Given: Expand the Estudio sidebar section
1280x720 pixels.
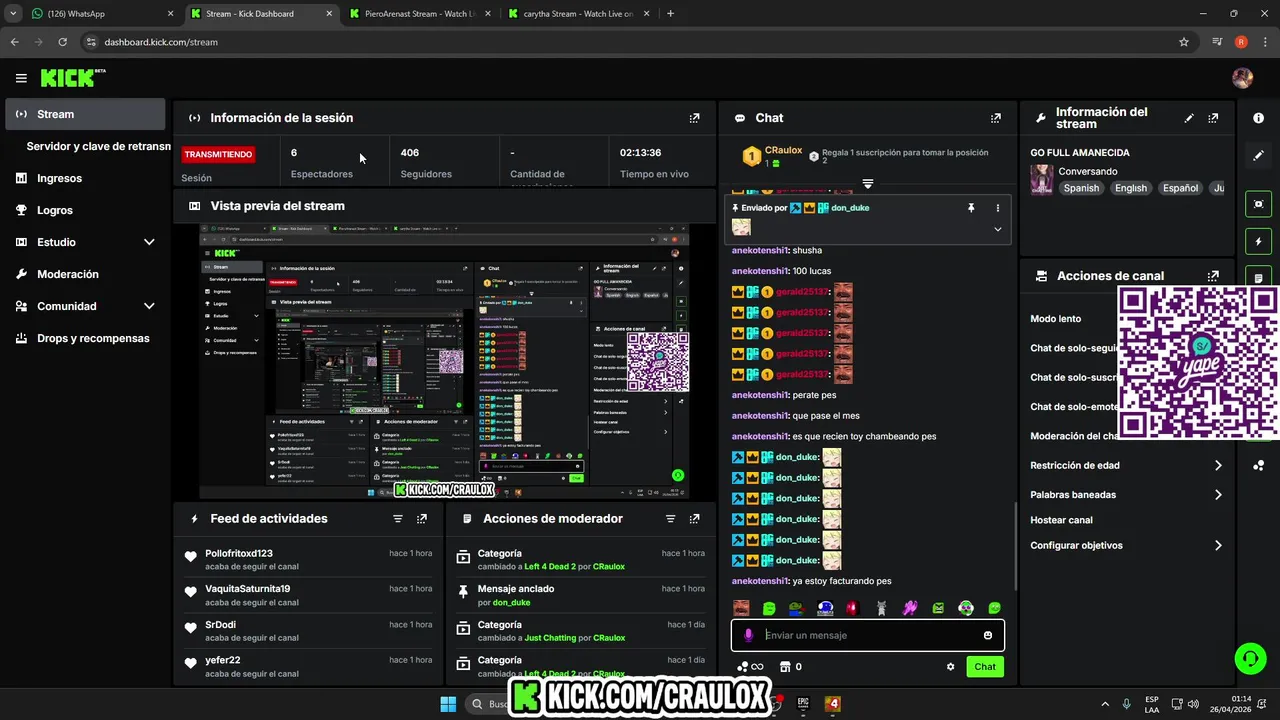Looking at the screenshot, I should tap(149, 242).
